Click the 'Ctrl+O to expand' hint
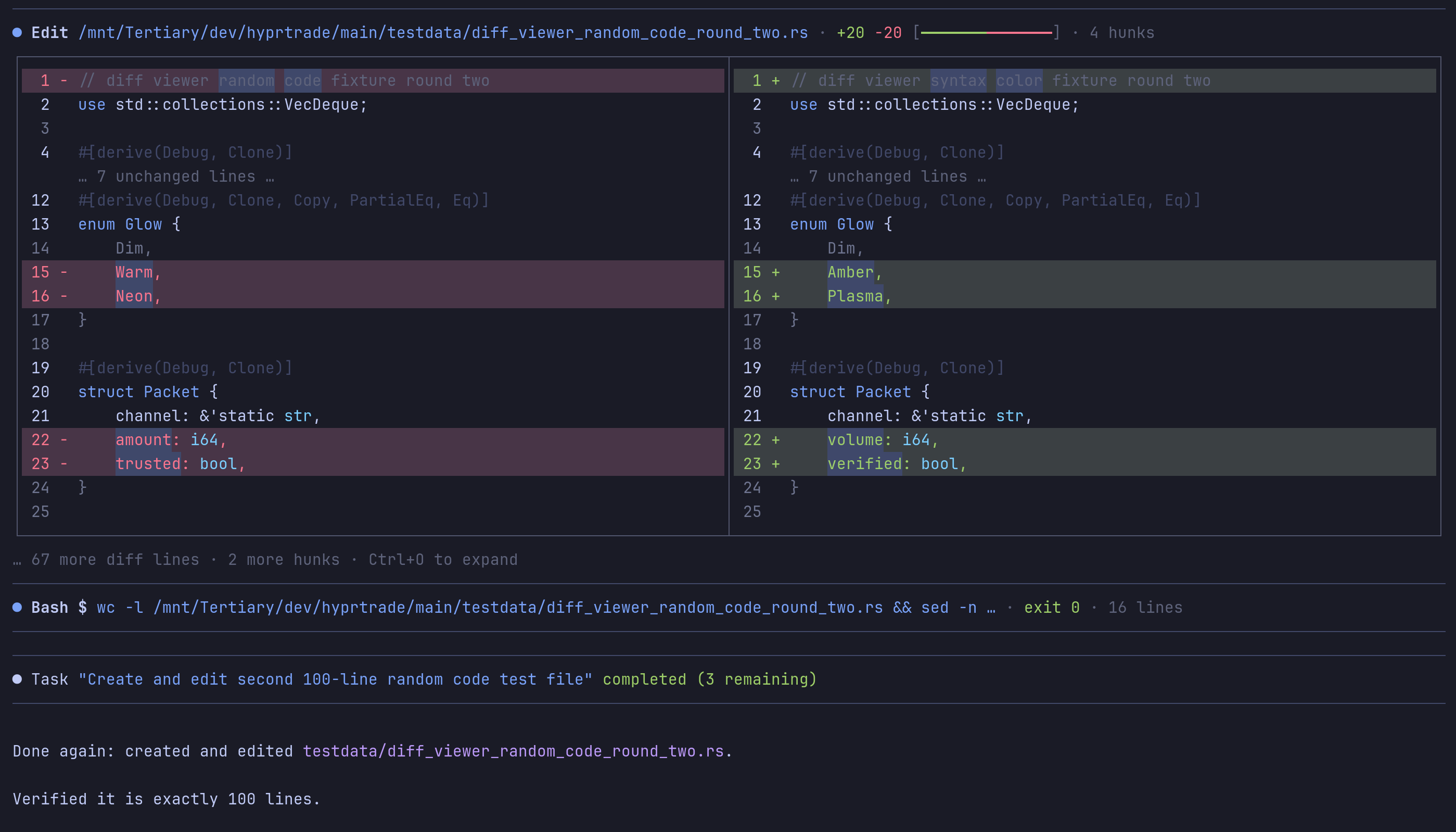This screenshot has width=1456, height=832. [442, 559]
